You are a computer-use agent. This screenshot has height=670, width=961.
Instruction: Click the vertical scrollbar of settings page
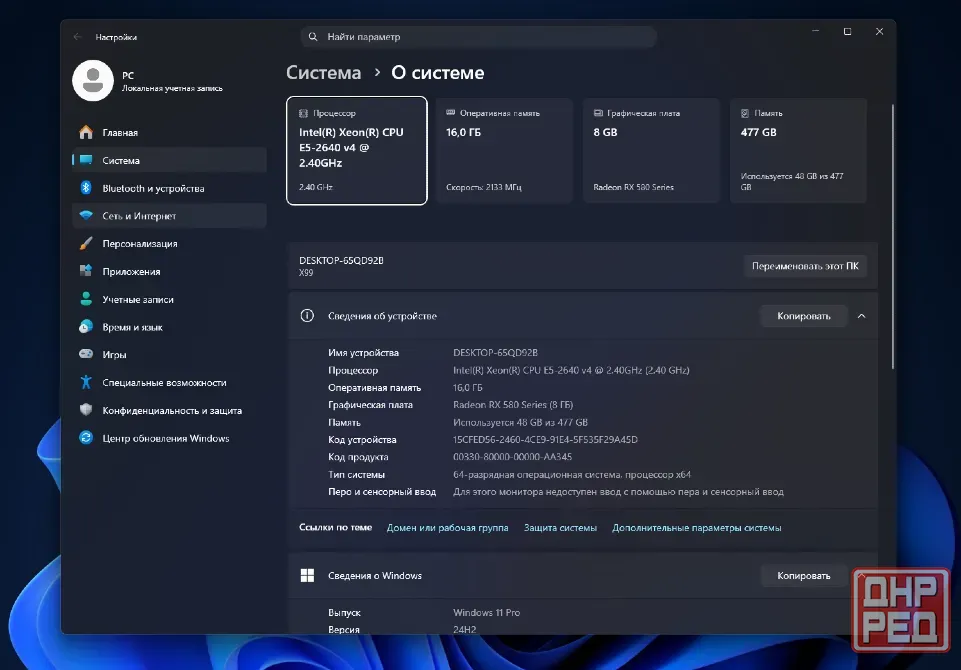tap(892, 237)
